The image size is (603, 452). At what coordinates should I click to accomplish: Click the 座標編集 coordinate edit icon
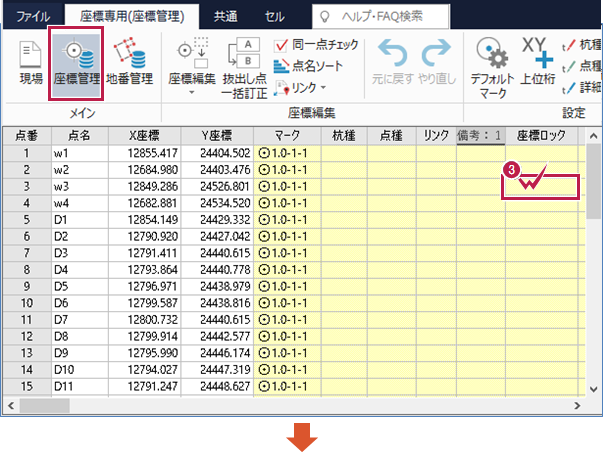[192, 63]
